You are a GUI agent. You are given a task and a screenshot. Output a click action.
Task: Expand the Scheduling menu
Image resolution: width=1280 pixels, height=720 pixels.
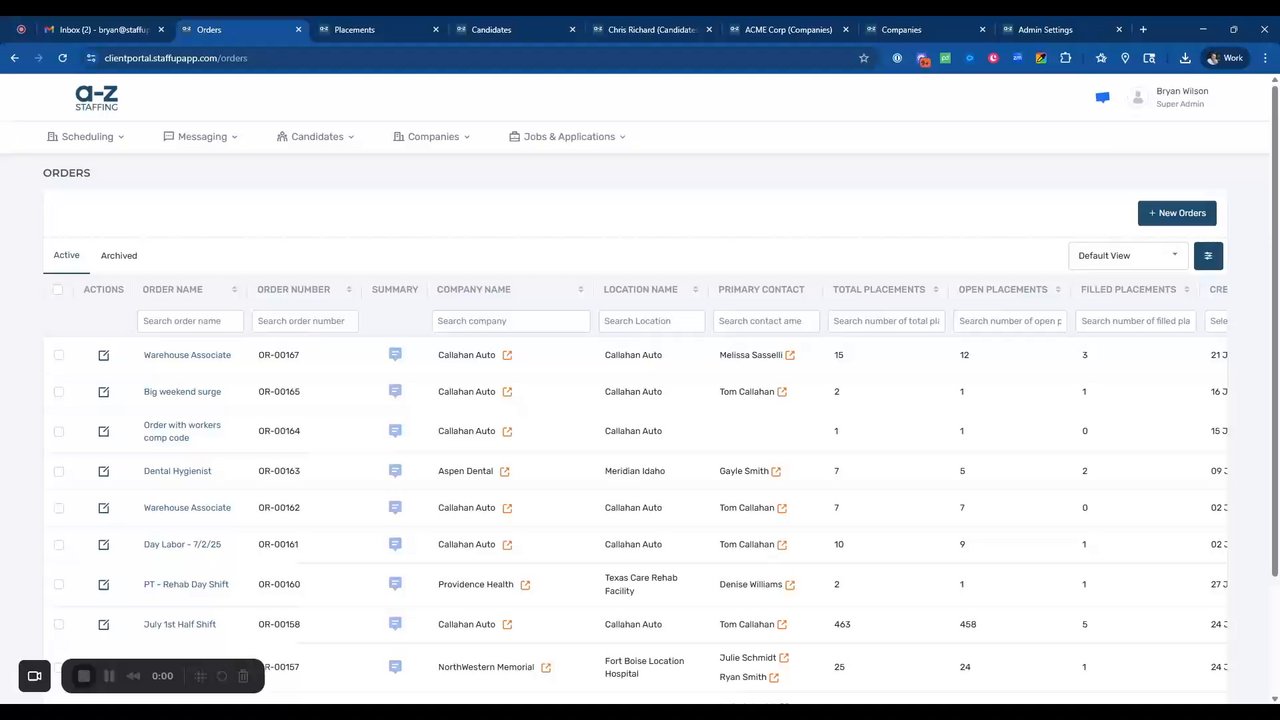85,137
